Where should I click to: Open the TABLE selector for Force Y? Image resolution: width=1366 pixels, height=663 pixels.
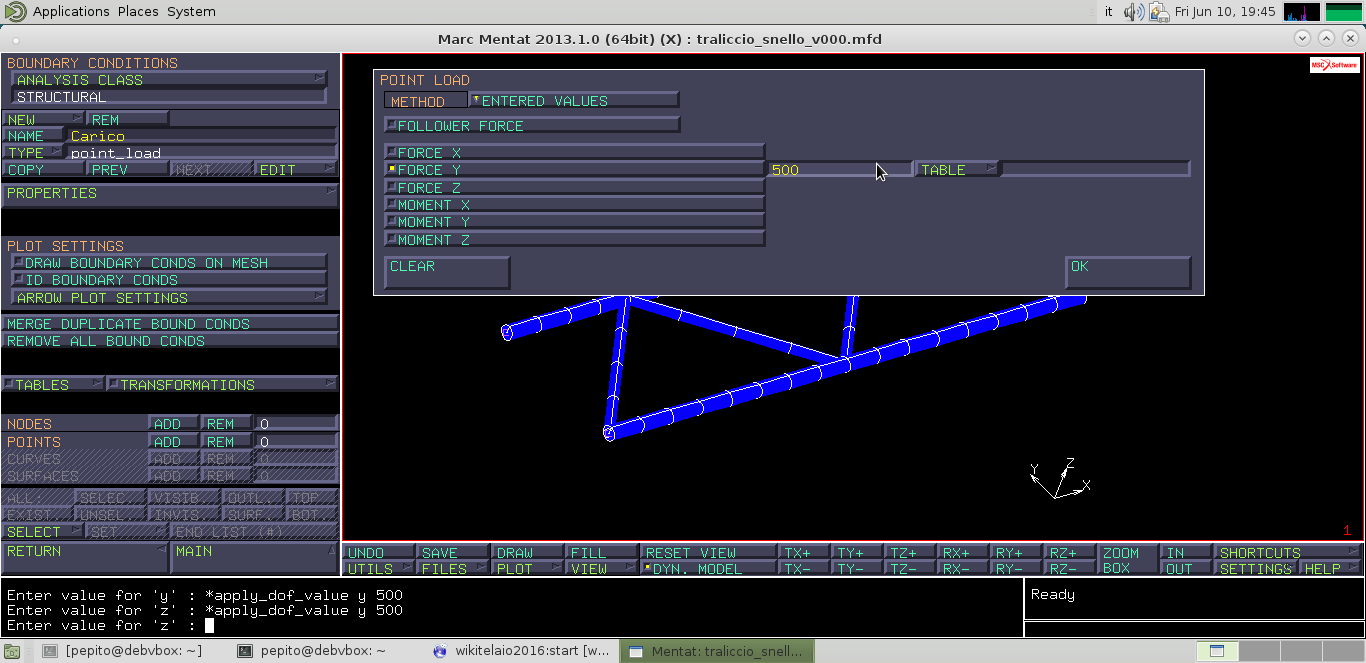957,170
